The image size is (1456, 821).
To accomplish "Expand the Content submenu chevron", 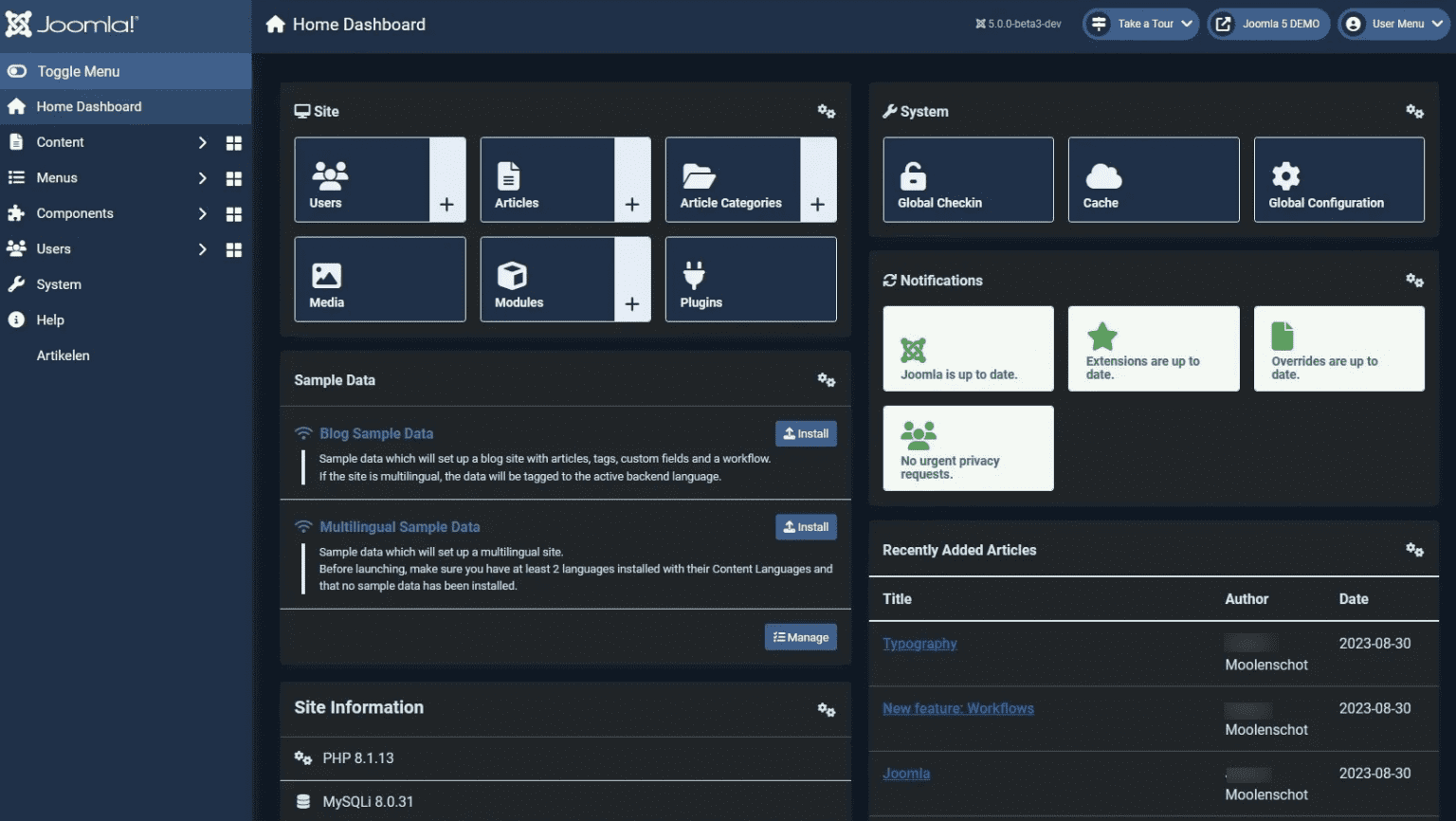I will [x=202, y=143].
